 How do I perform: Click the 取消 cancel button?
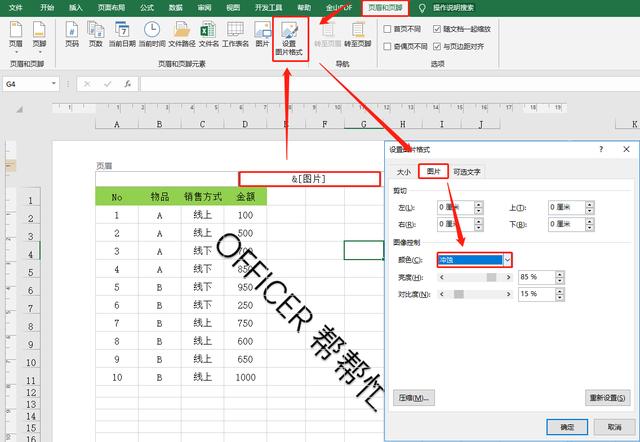point(614,427)
